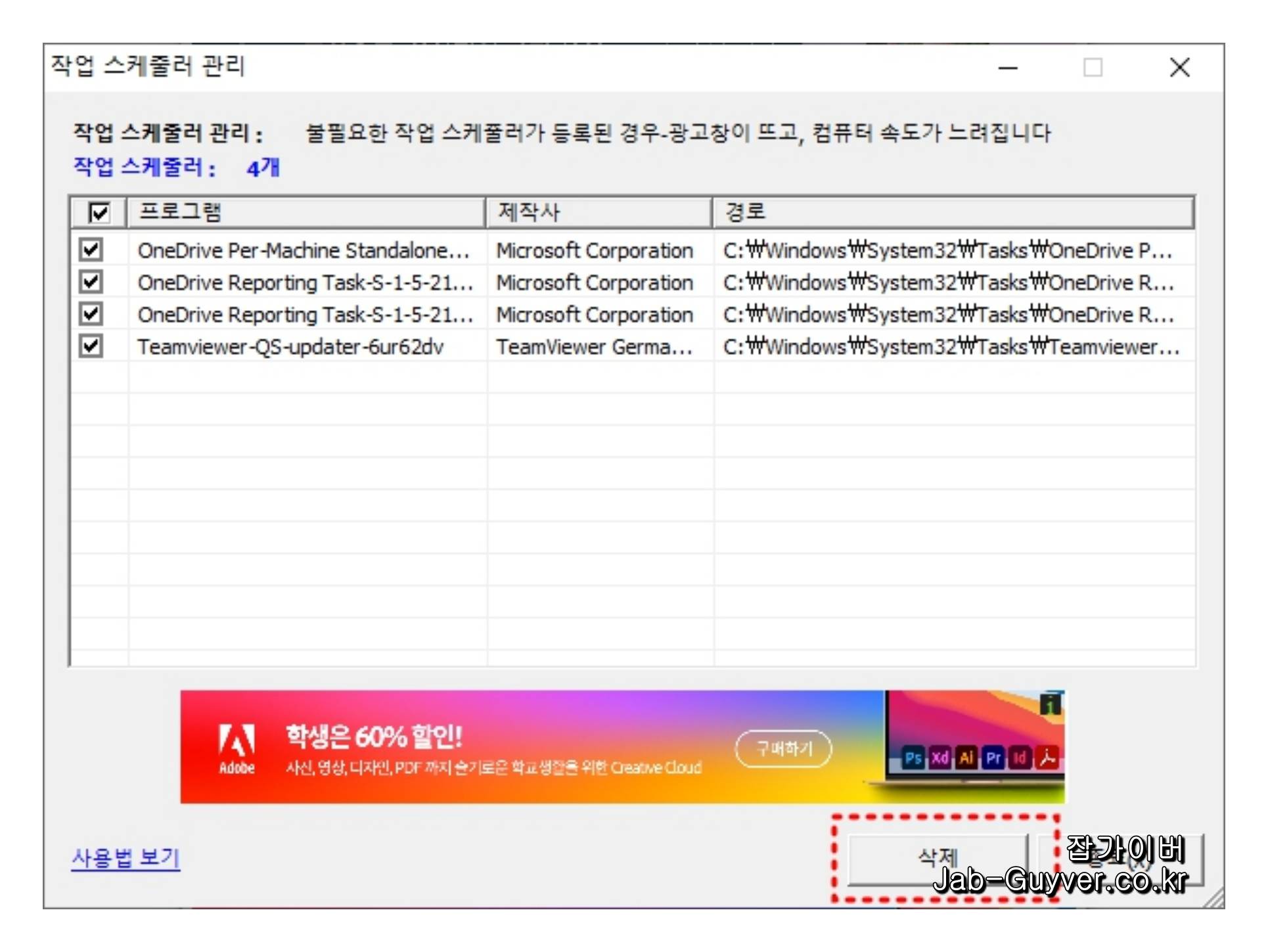
Task: Uncheck OneDrive Per-Machine Standalone task checkbox
Action: coord(91,250)
